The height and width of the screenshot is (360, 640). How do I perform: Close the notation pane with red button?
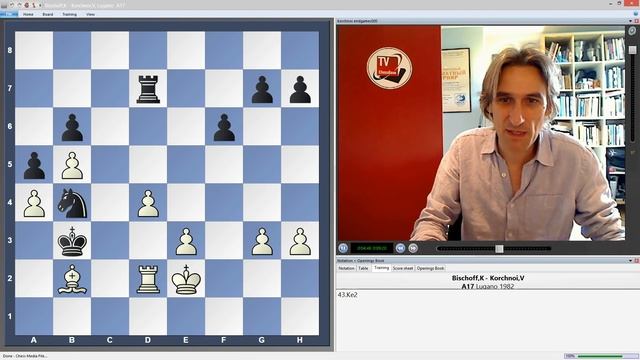coord(637,260)
